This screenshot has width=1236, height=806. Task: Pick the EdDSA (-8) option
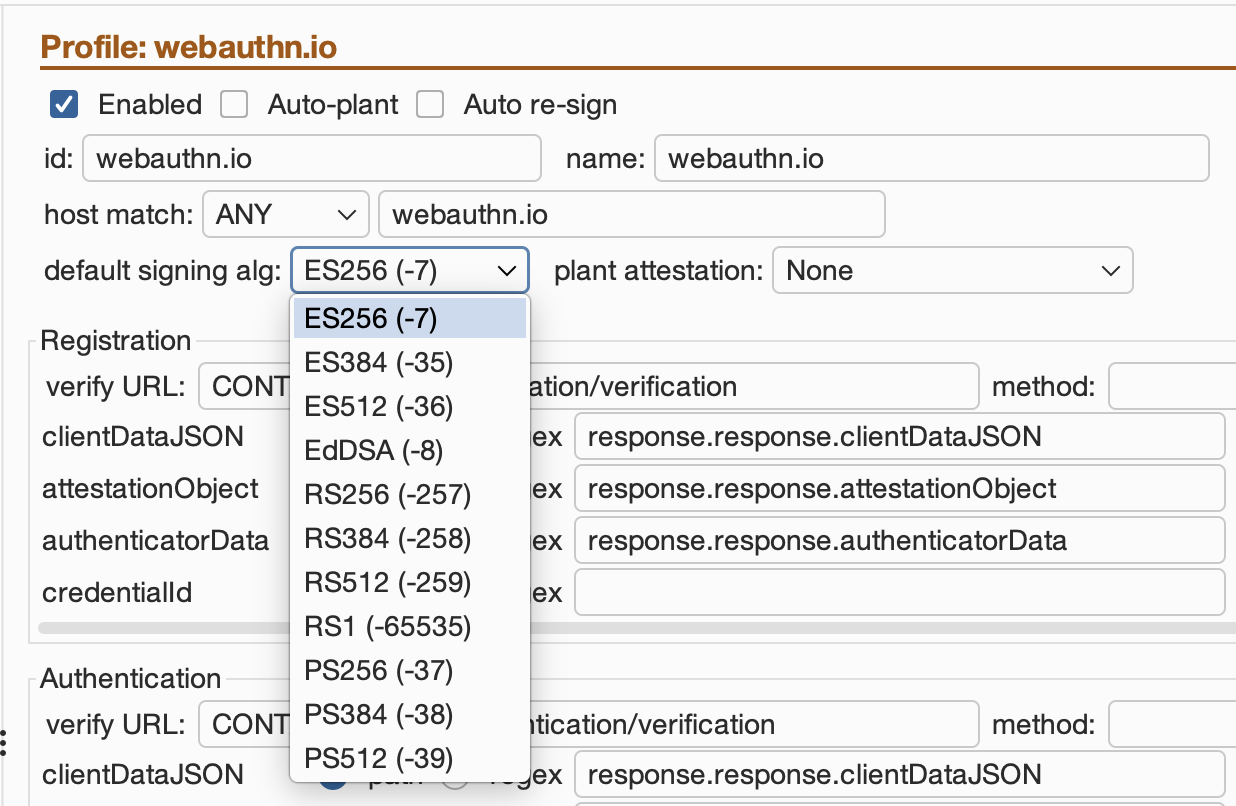410,450
